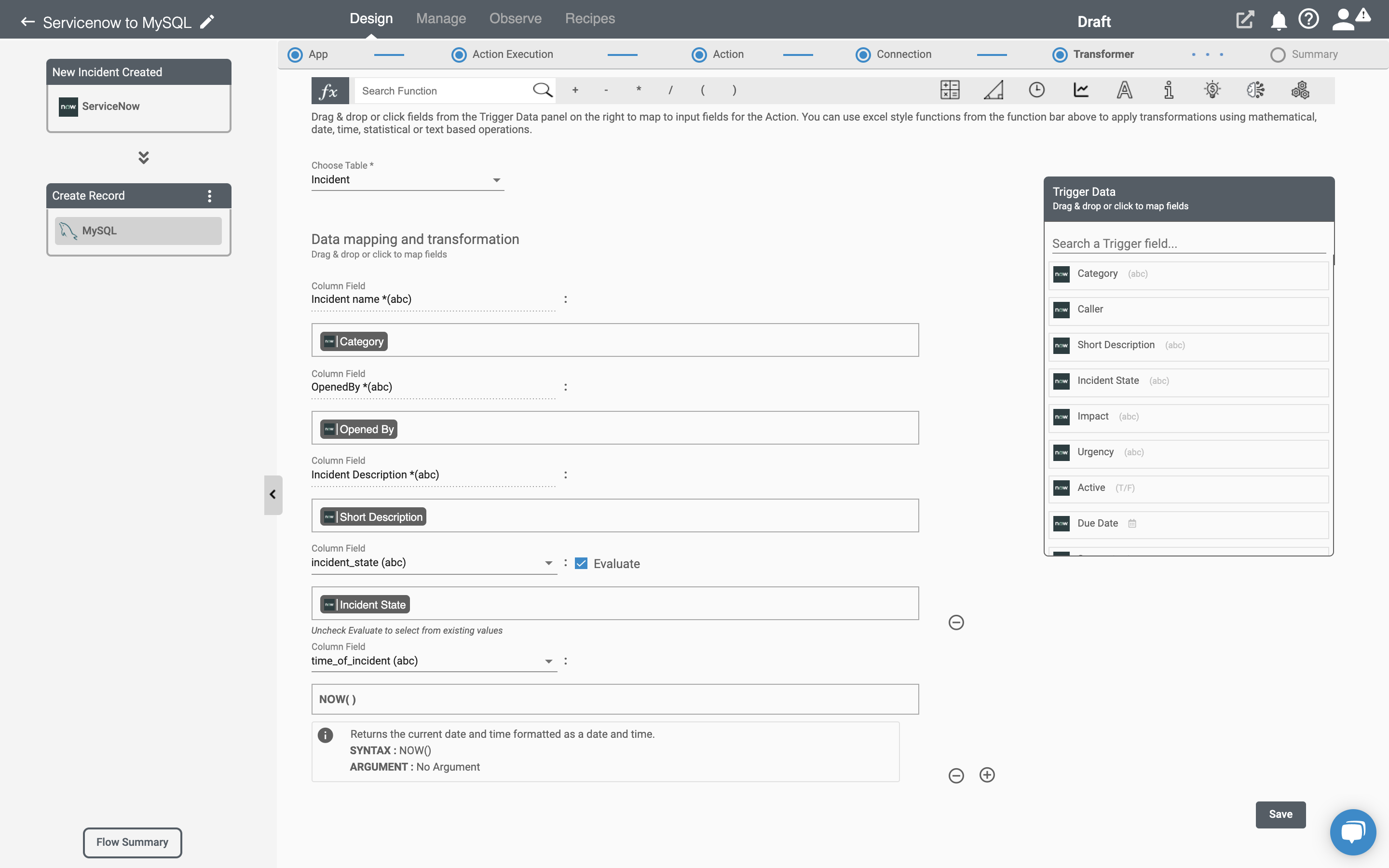Click the minus remove field button near time_of_incident
Viewport: 1389px width, 868px height.
pos(955,775)
